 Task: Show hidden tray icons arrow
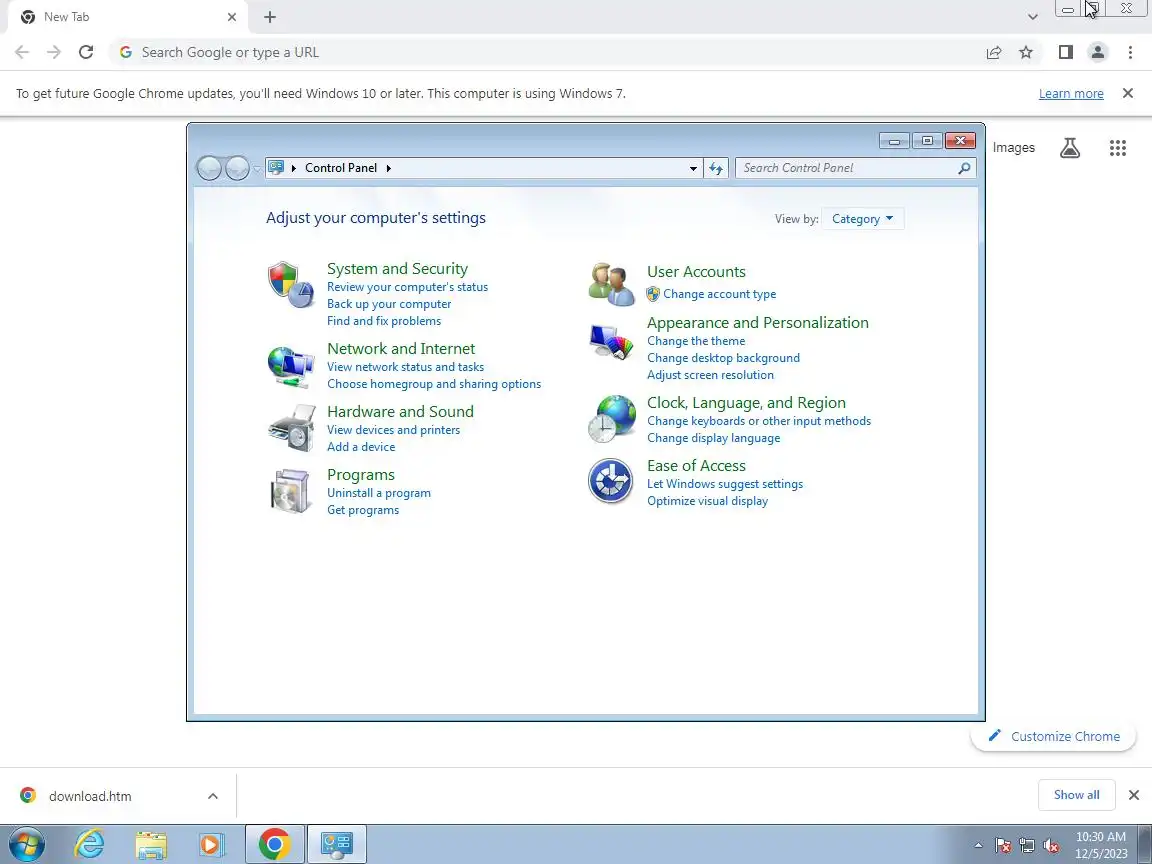coord(978,846)
